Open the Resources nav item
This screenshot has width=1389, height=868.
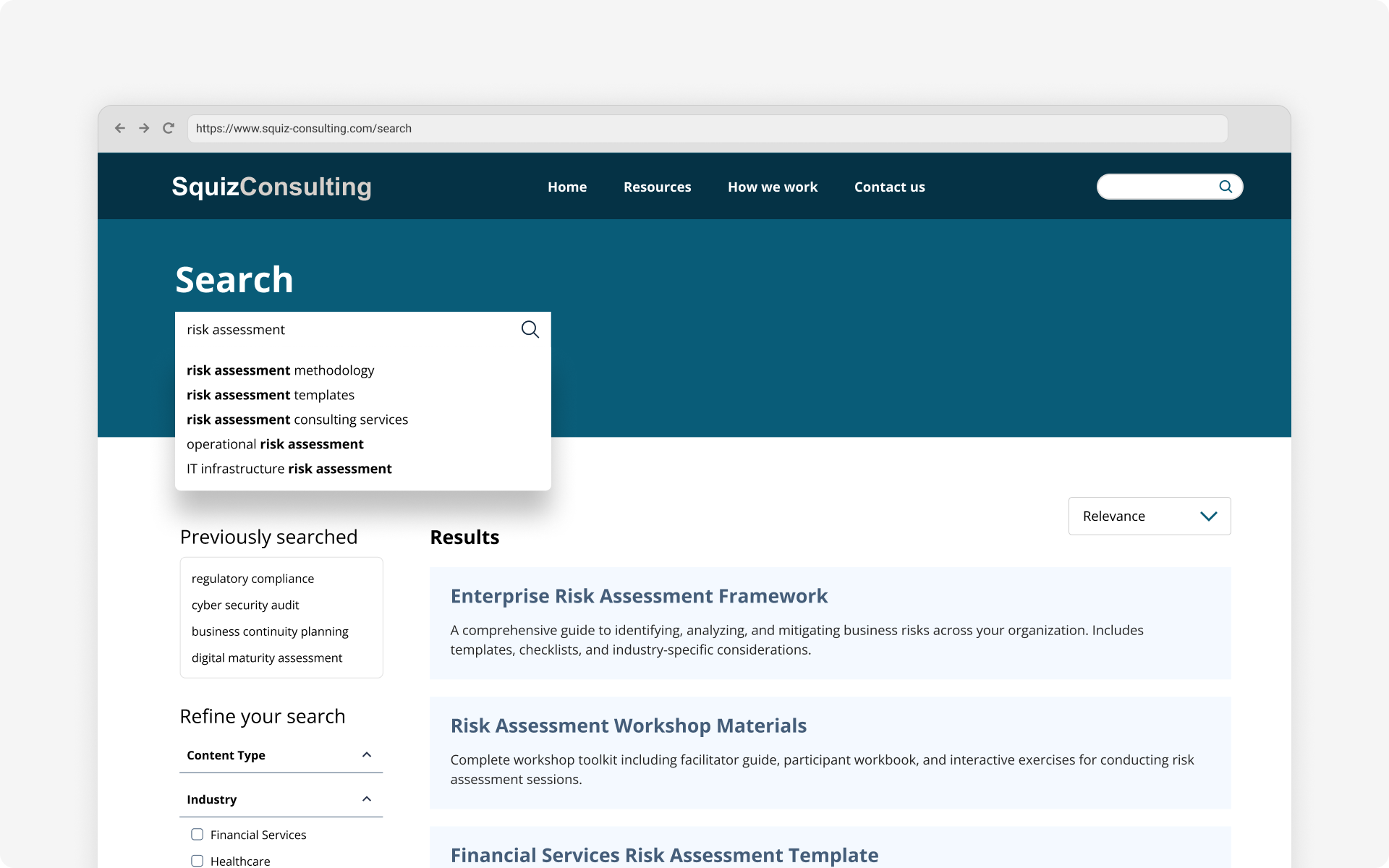point(657,187)
